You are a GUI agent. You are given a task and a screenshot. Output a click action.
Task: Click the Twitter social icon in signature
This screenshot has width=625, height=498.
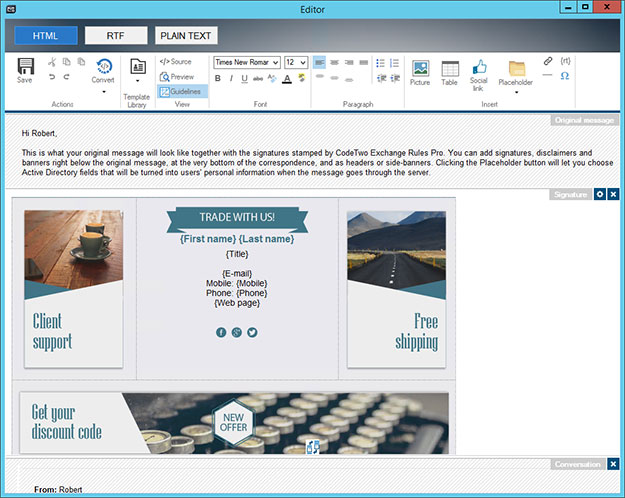pos(252,332)
